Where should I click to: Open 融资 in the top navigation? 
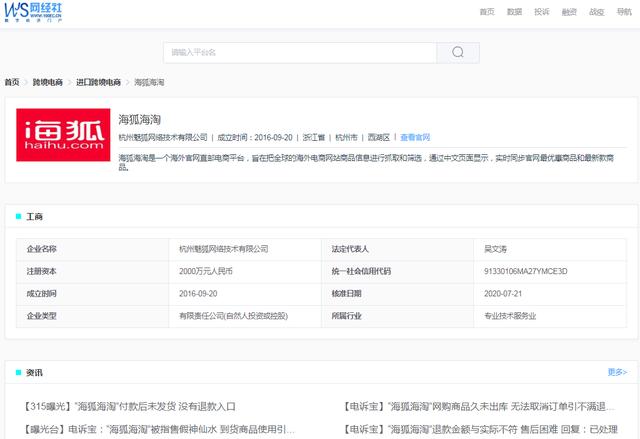(x=569, y=12)
